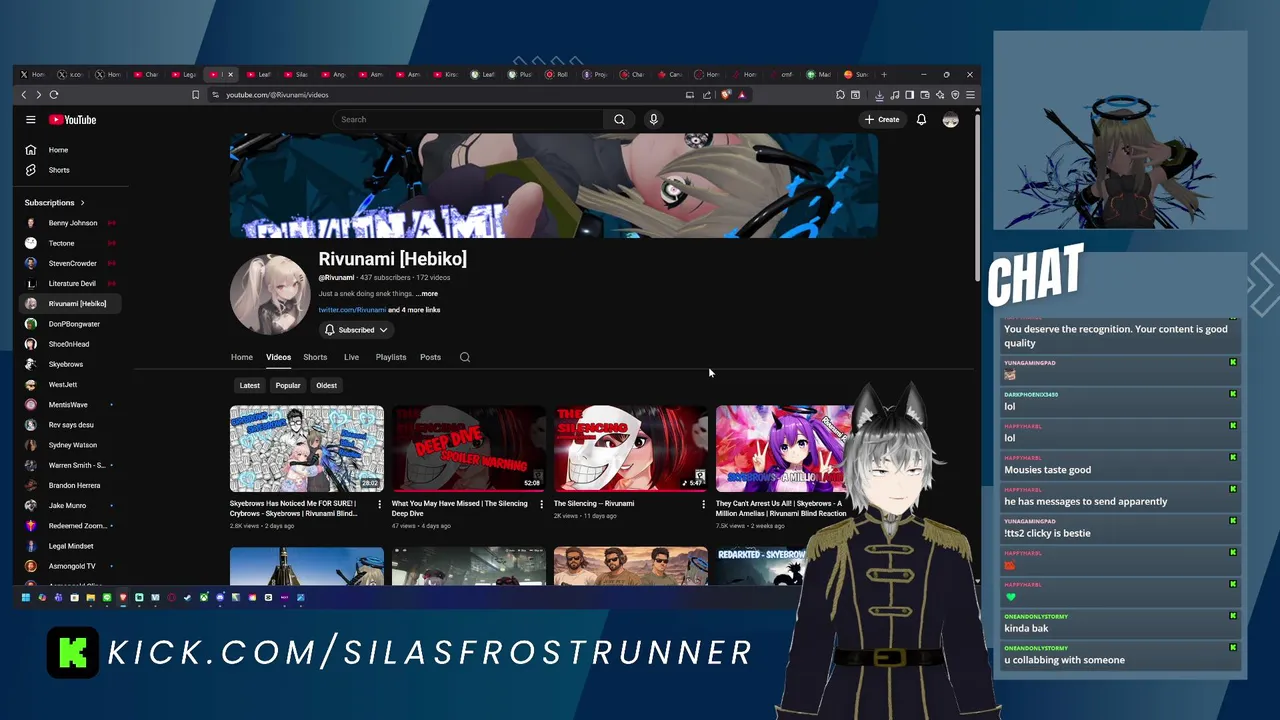This screenshot has height=720, width=1280.
Task: Open browser downloads icon
Action: coord(879,95)
